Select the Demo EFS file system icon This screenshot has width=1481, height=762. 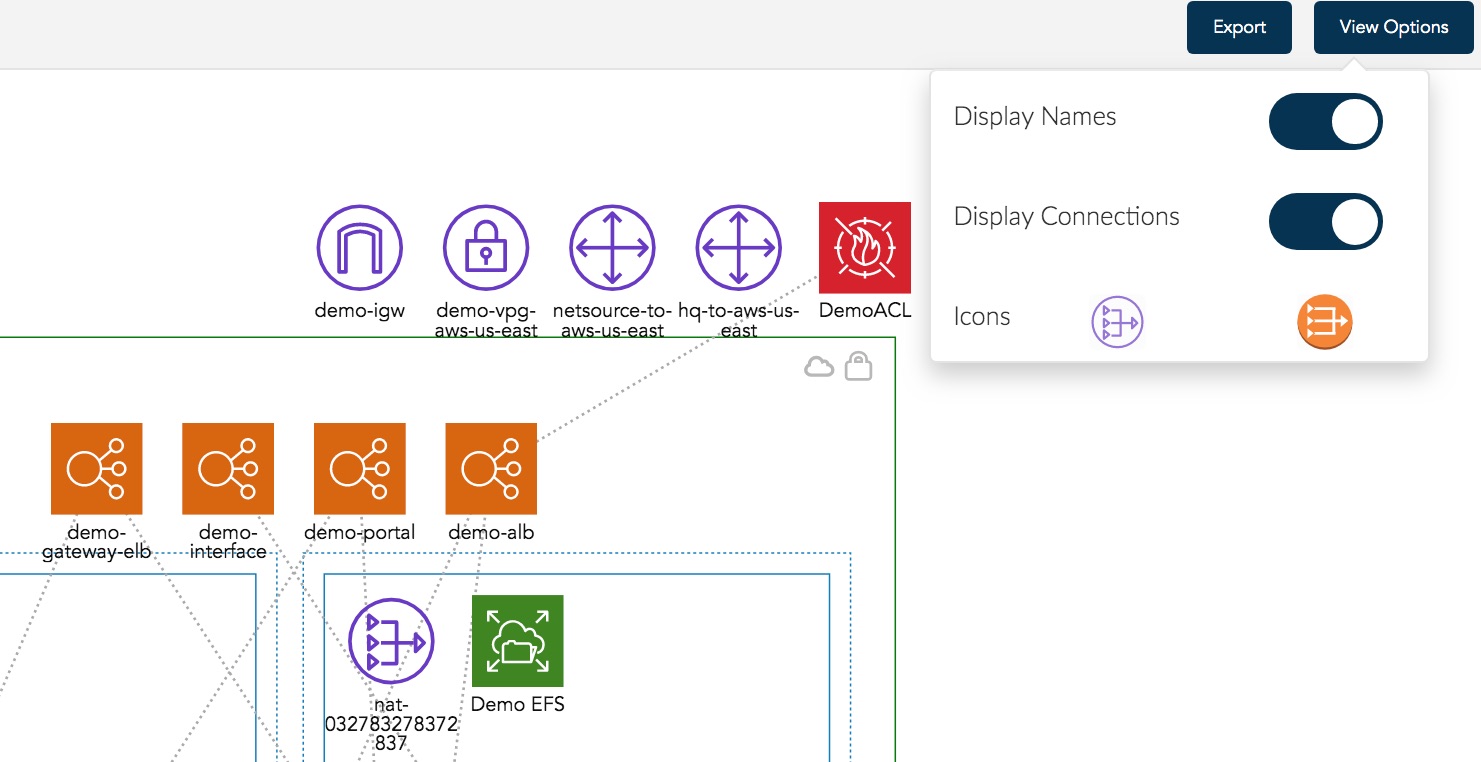pyautogui.click(x=518, y=641)
